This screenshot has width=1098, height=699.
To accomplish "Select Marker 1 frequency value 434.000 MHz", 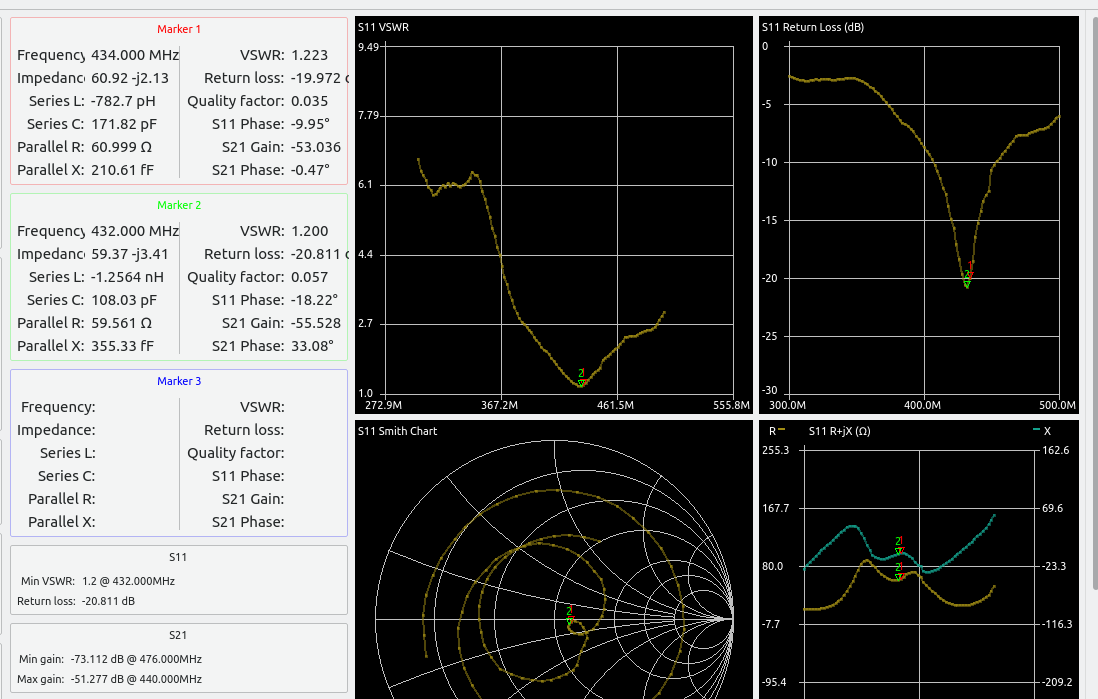I will coord(135,55).
